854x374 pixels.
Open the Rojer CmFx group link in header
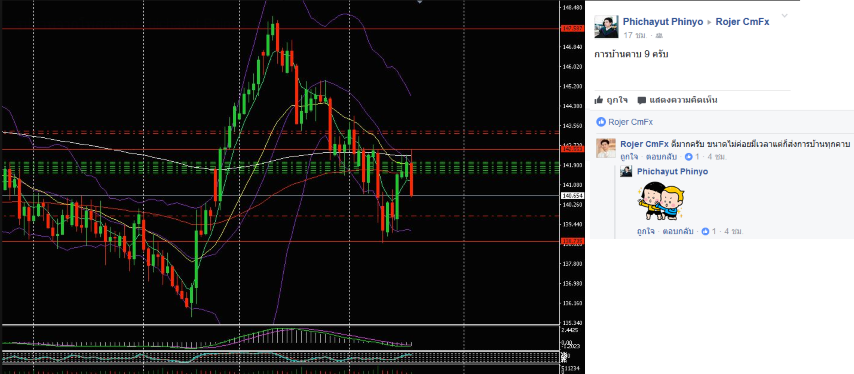pos(742,22)
